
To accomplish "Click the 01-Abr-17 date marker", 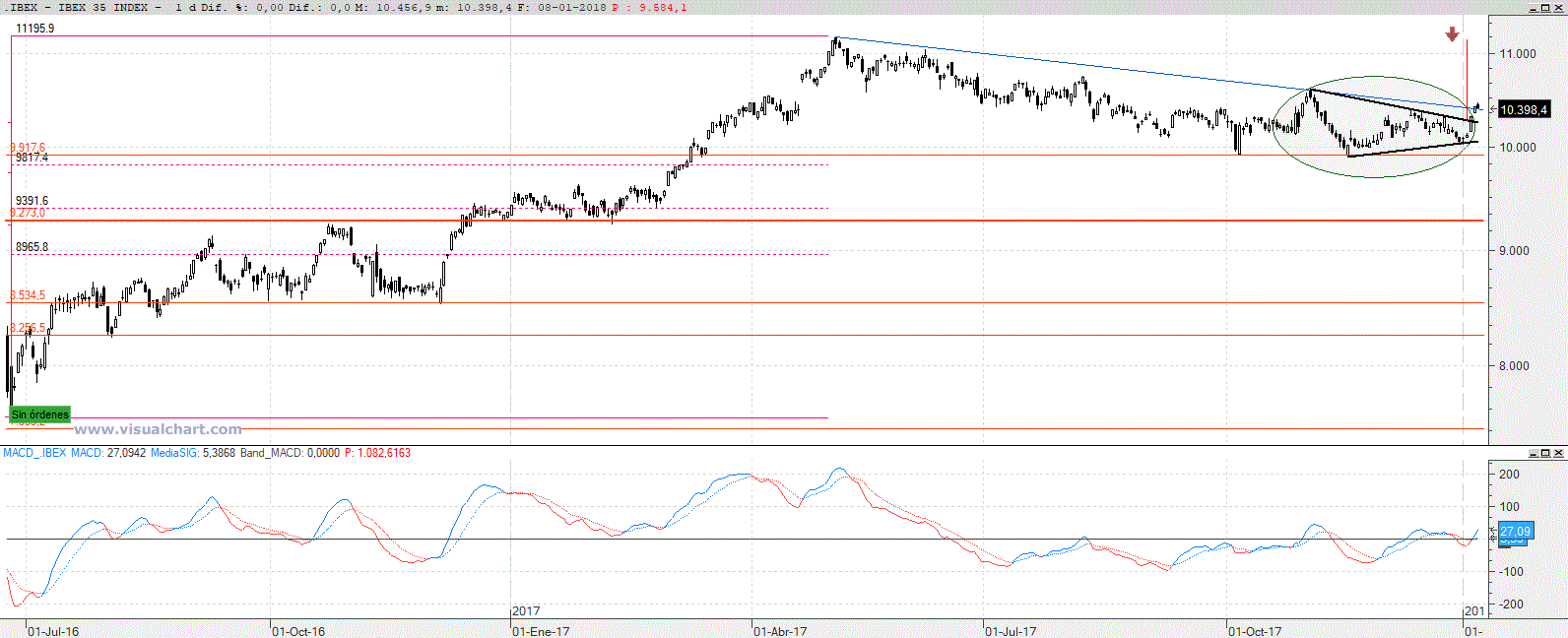I will tap(780, 632).
